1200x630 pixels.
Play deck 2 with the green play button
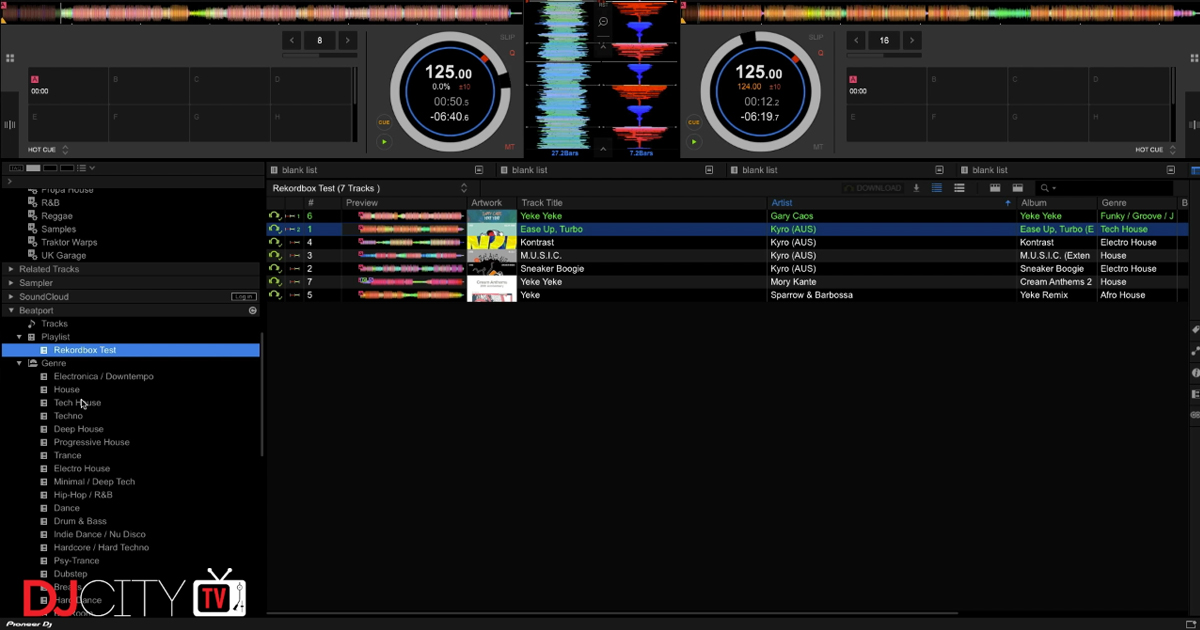[694, 142]
